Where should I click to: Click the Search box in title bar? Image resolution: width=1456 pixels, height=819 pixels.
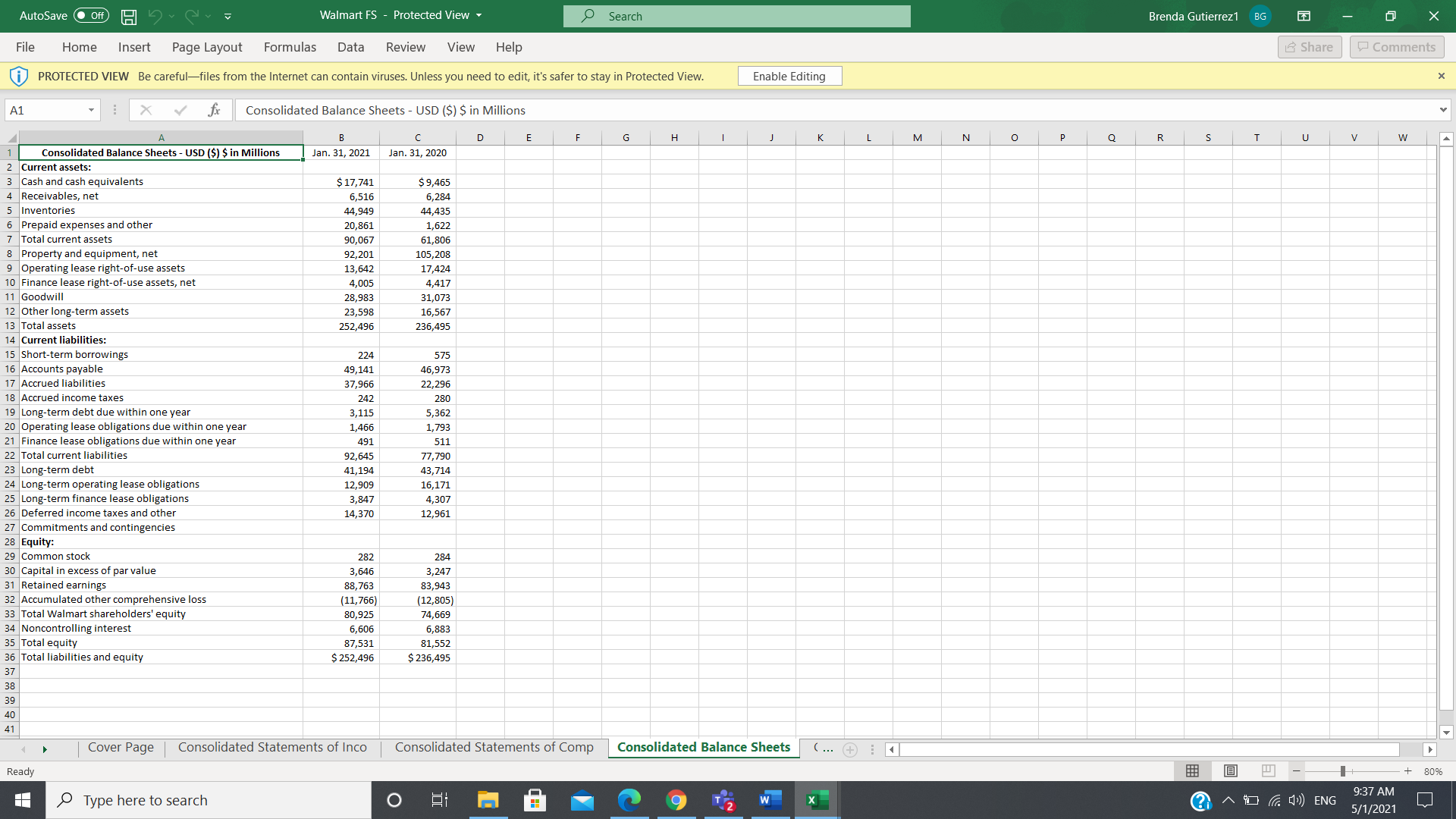click(x=736, y=16)
